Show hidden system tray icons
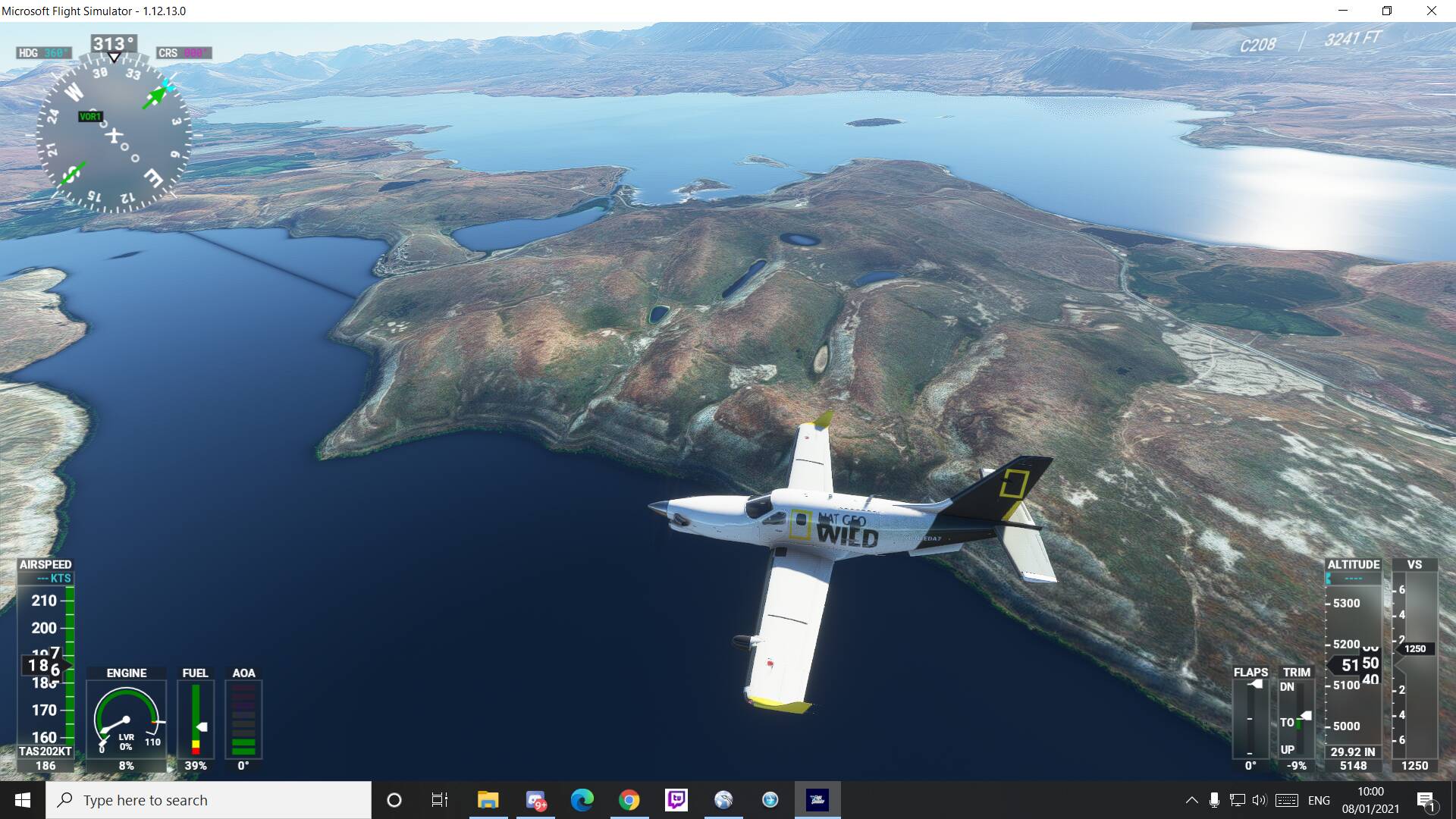Image resolution: width=1456 pixels, height=819 pixels. [x=1191, y=800]
